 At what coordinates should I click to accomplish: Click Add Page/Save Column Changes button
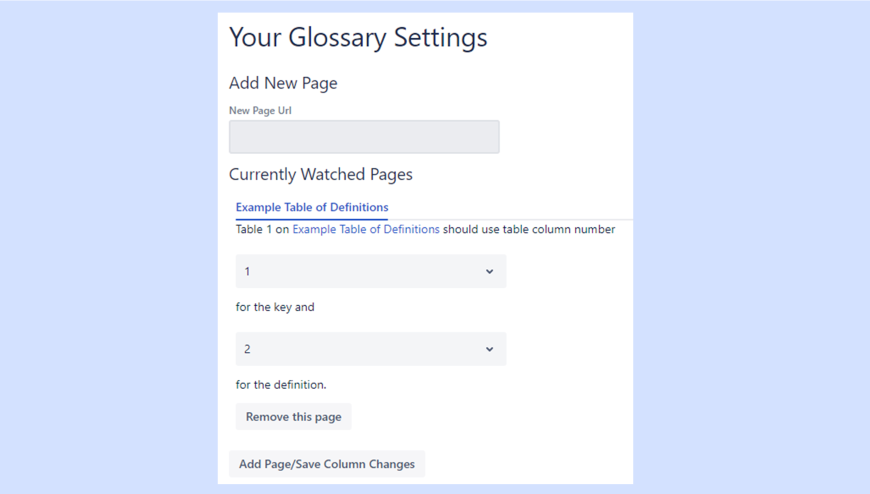pos(327,464)
